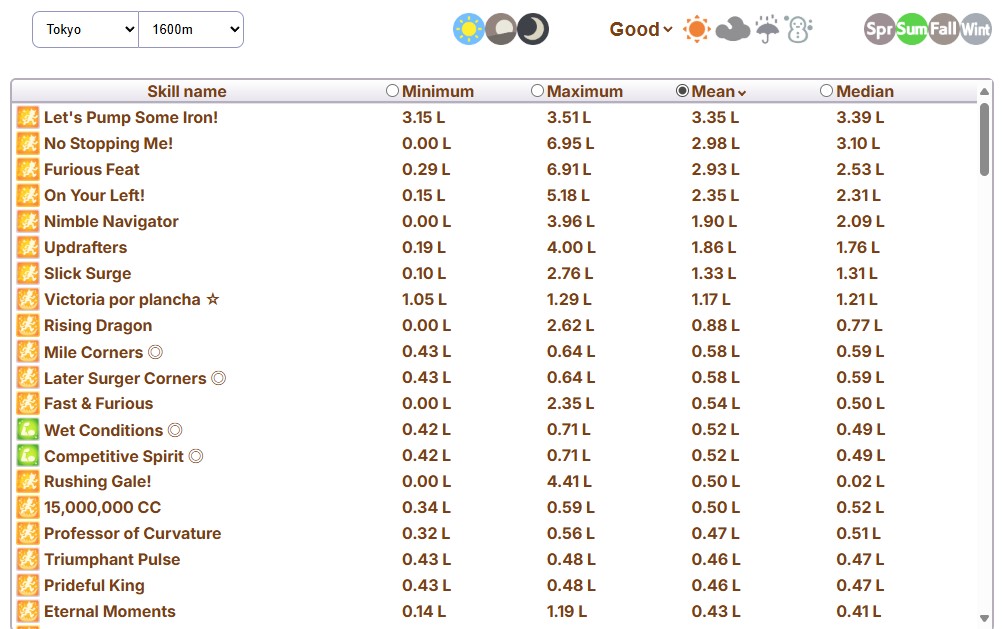Select Summer season button

(912, 29)
